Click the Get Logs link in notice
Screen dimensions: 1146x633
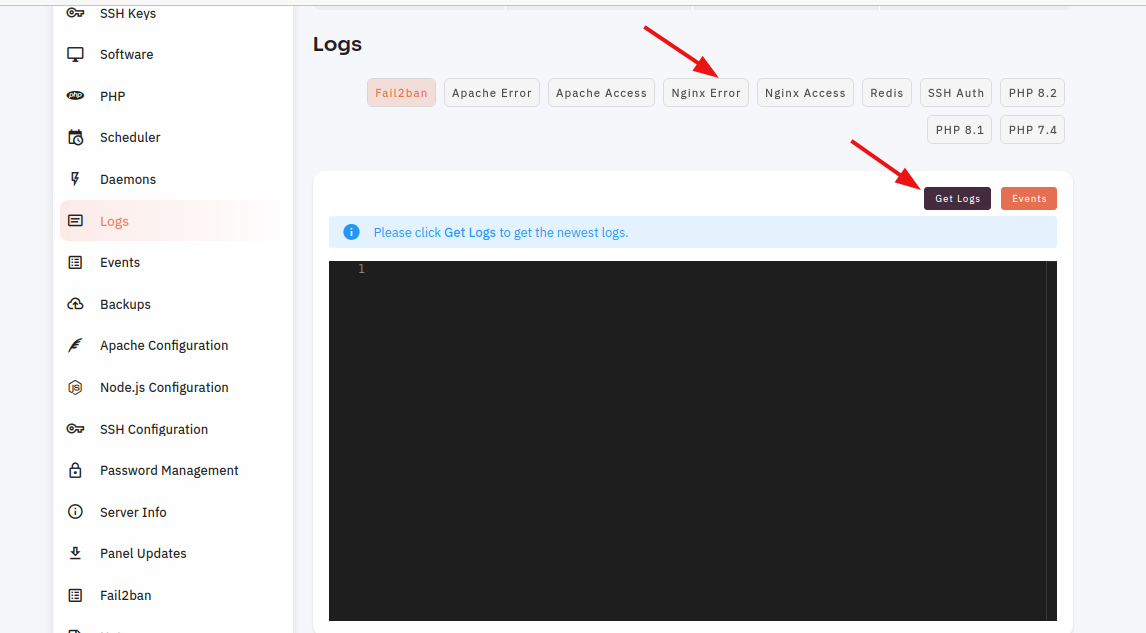470,232
